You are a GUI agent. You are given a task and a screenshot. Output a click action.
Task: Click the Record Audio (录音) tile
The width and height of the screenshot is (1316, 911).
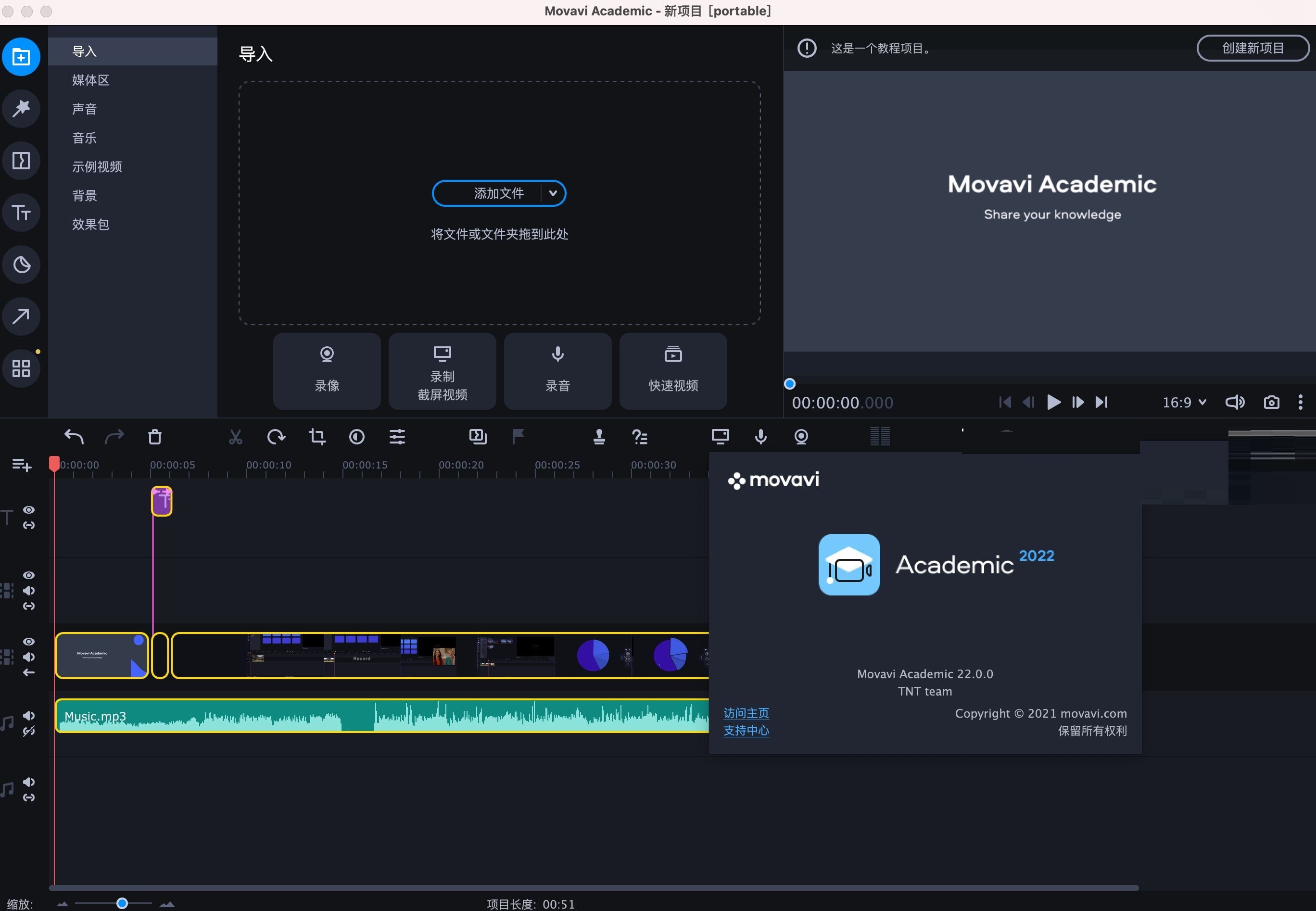click(557, 371)
